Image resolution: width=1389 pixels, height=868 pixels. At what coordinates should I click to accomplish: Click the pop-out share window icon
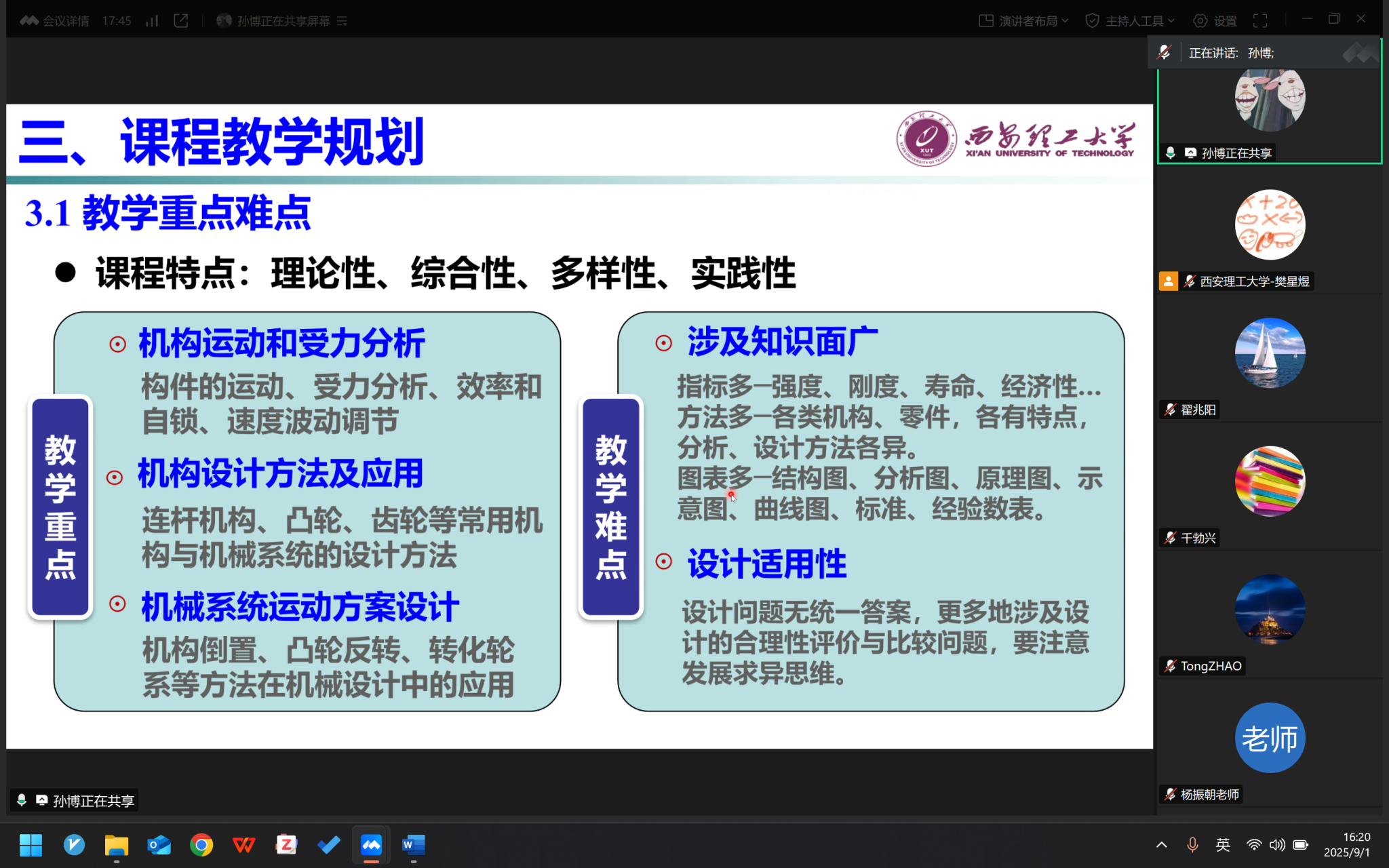pos(181,21)
